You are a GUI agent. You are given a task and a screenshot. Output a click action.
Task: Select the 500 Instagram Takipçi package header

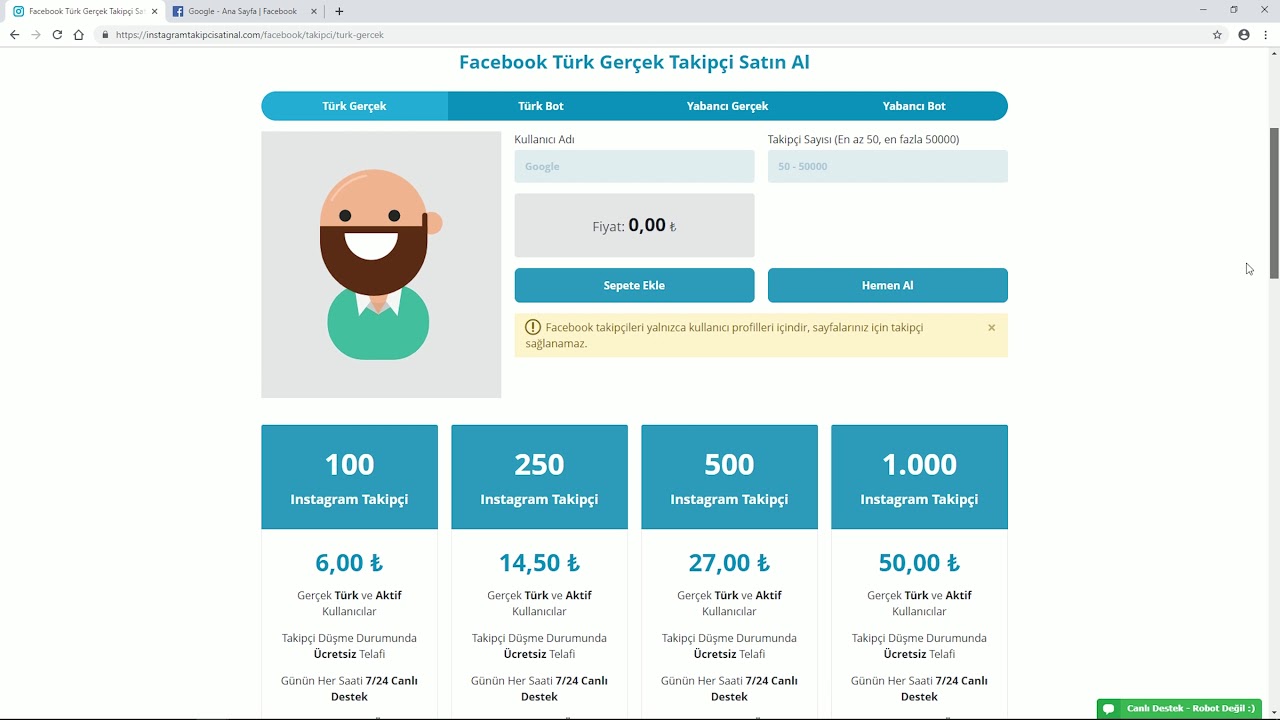coord(729,477)
